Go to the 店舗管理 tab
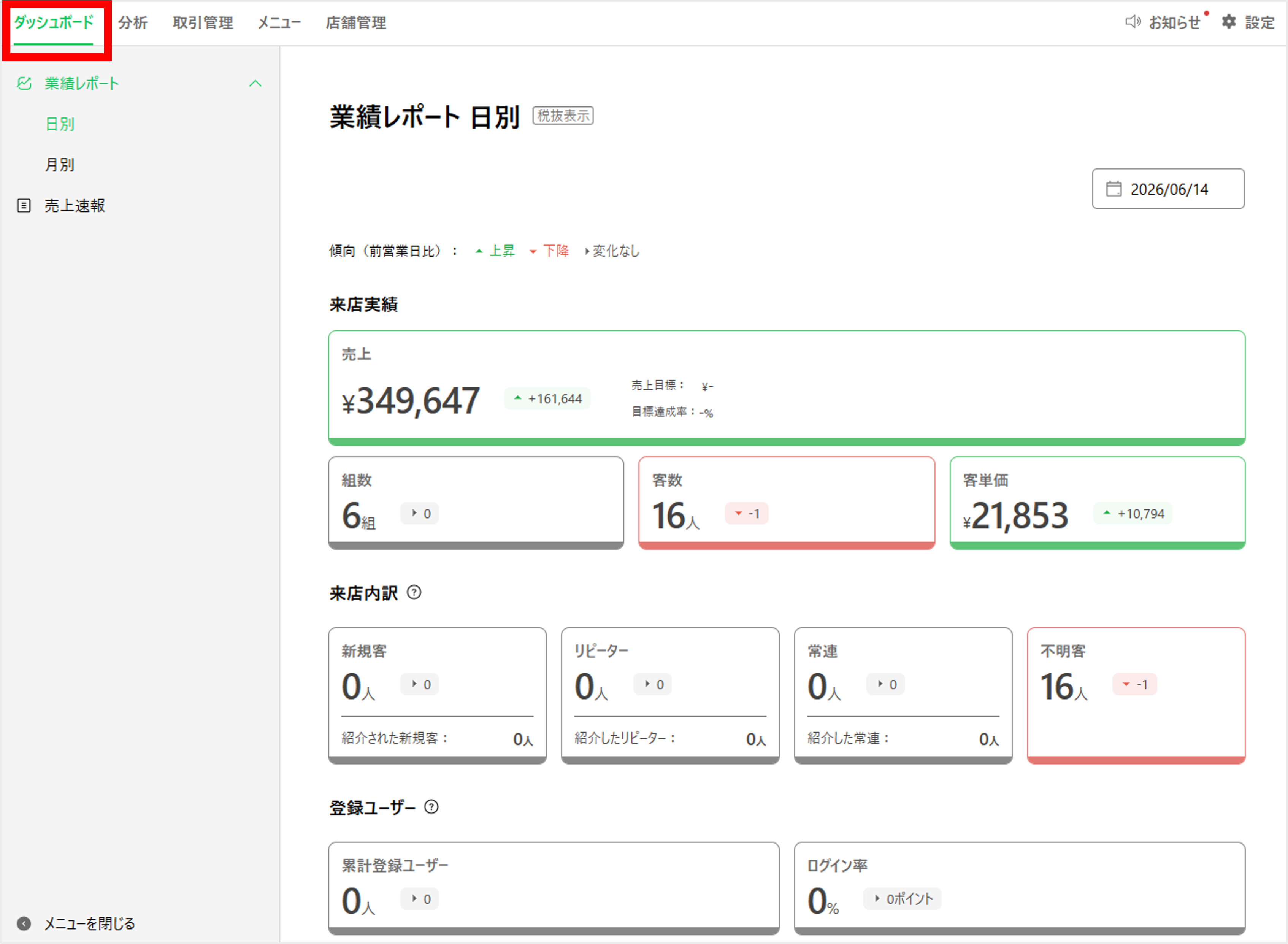This screenshot has height=944, width=1288. pyautogui.click(x=356, y=22)
